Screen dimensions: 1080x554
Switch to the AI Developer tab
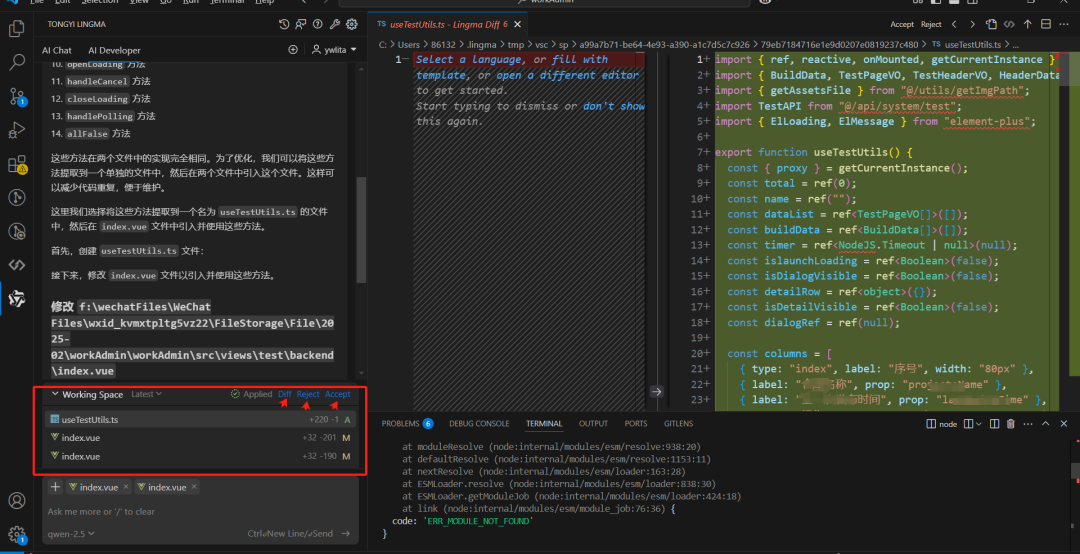tap(114, 50)
